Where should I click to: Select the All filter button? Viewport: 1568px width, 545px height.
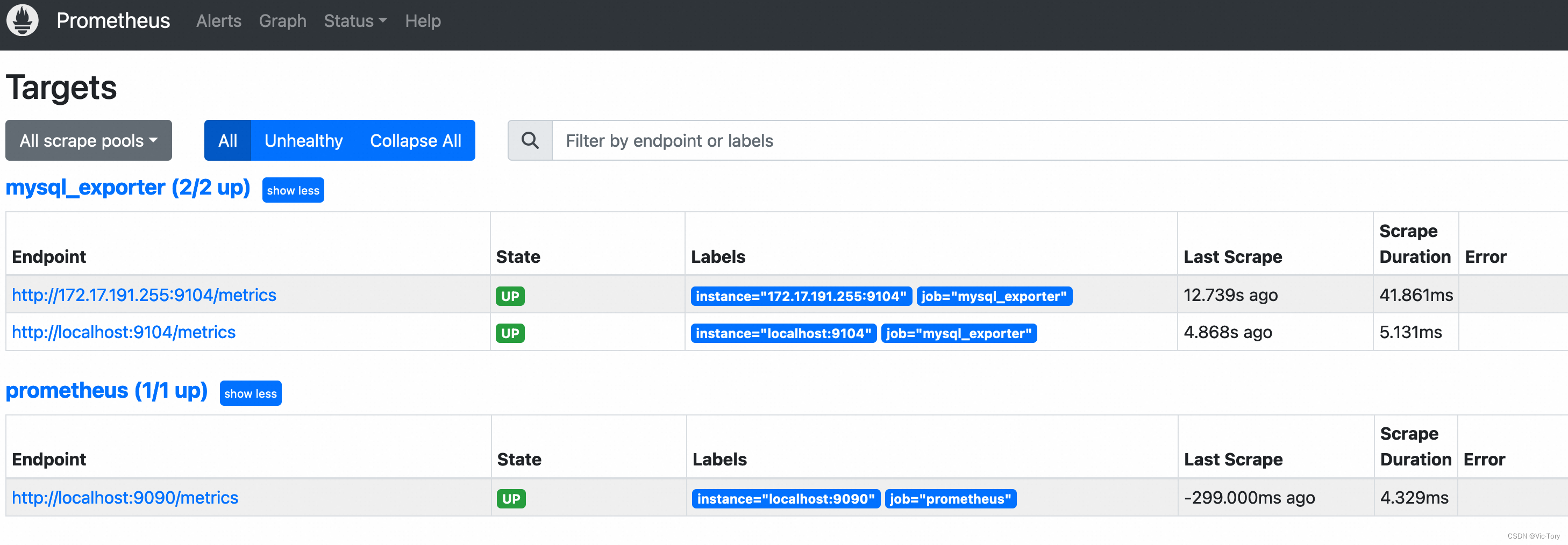(x=227, y=140)
